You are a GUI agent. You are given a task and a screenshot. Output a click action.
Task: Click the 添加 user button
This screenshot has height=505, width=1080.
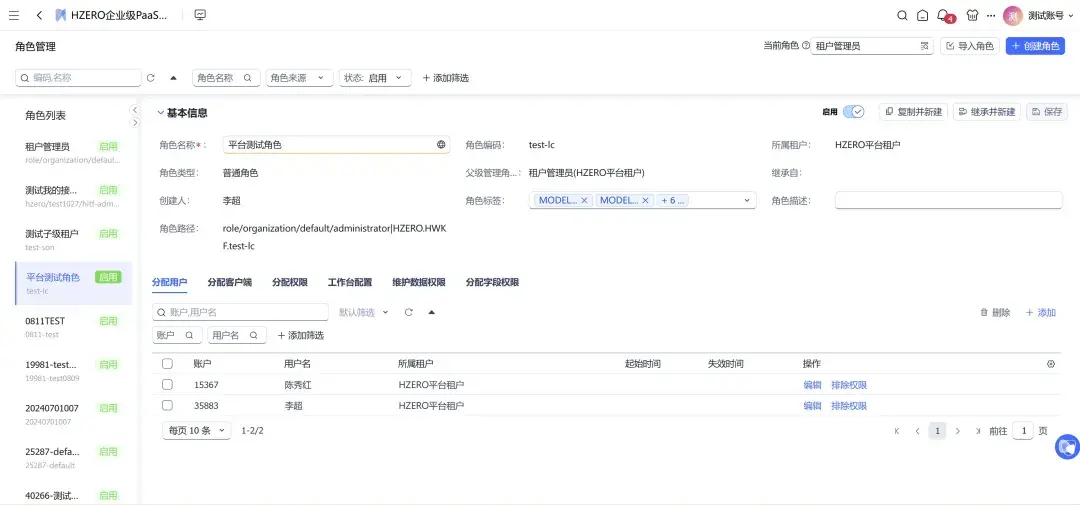(x=1041, y=312)
